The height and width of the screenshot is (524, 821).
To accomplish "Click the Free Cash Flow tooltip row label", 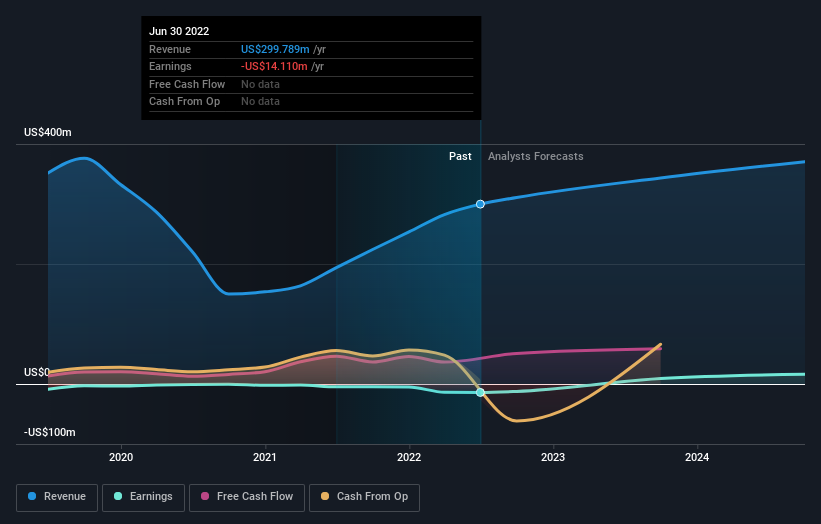I will [187, 84].
